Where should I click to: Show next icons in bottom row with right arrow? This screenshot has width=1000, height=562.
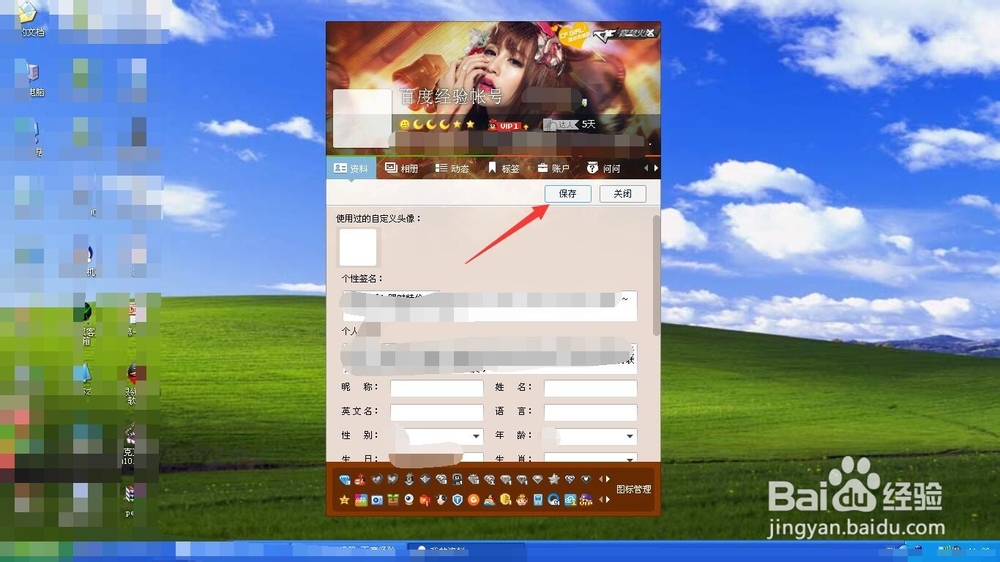(x=608, y=499)
